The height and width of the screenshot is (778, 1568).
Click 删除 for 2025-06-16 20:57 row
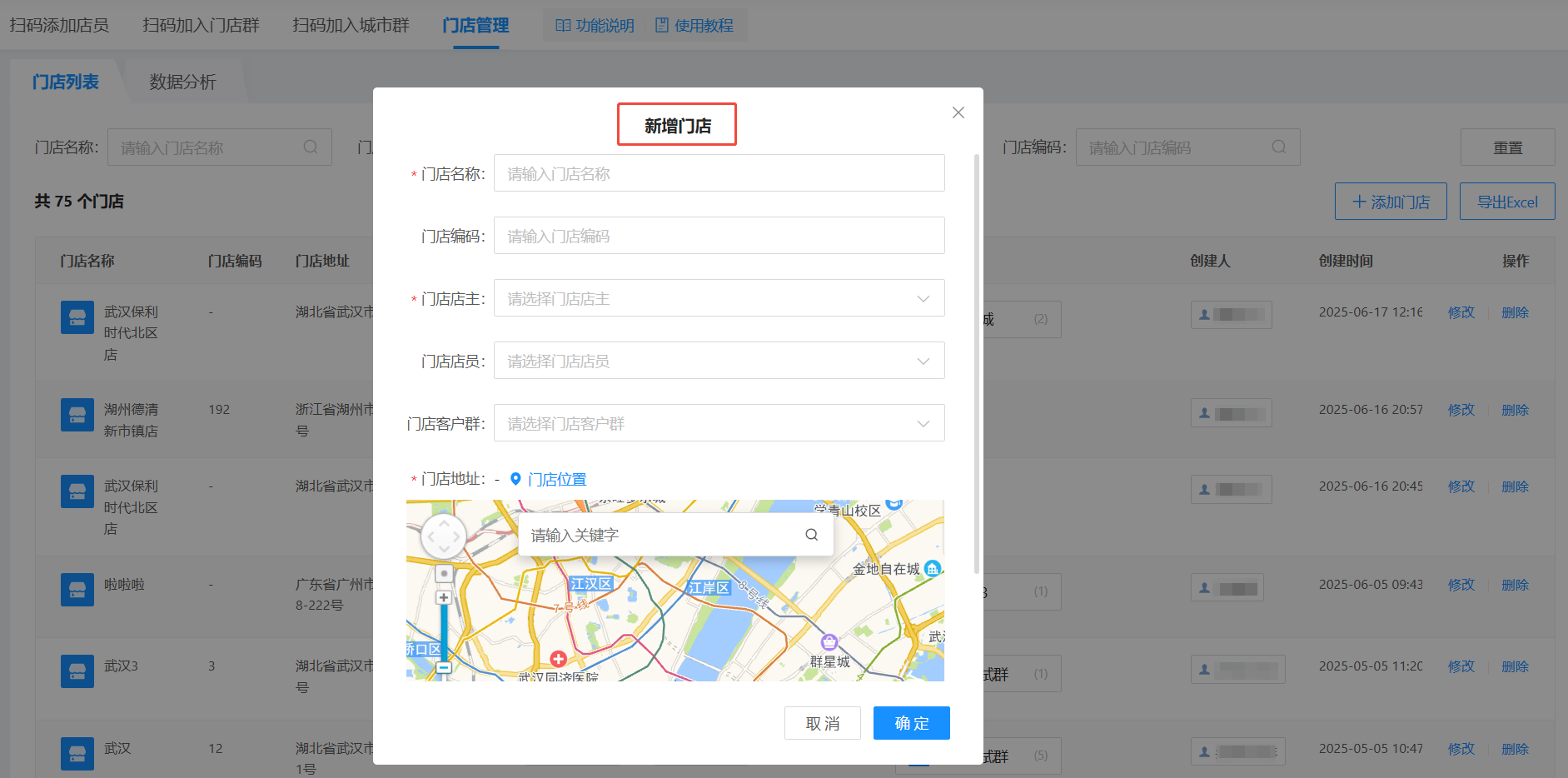1516,410
